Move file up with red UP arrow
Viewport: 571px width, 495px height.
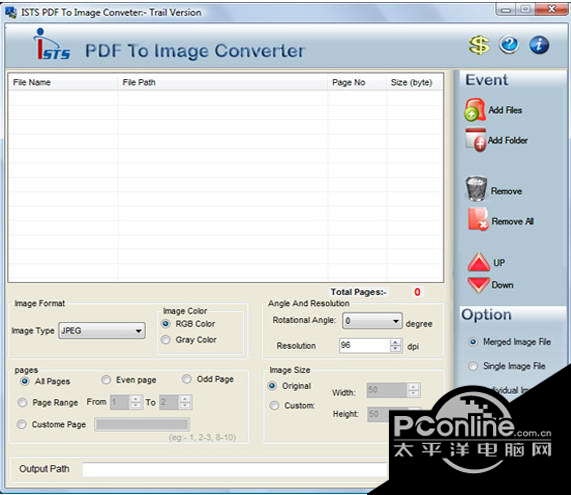(x=479, y=262)
